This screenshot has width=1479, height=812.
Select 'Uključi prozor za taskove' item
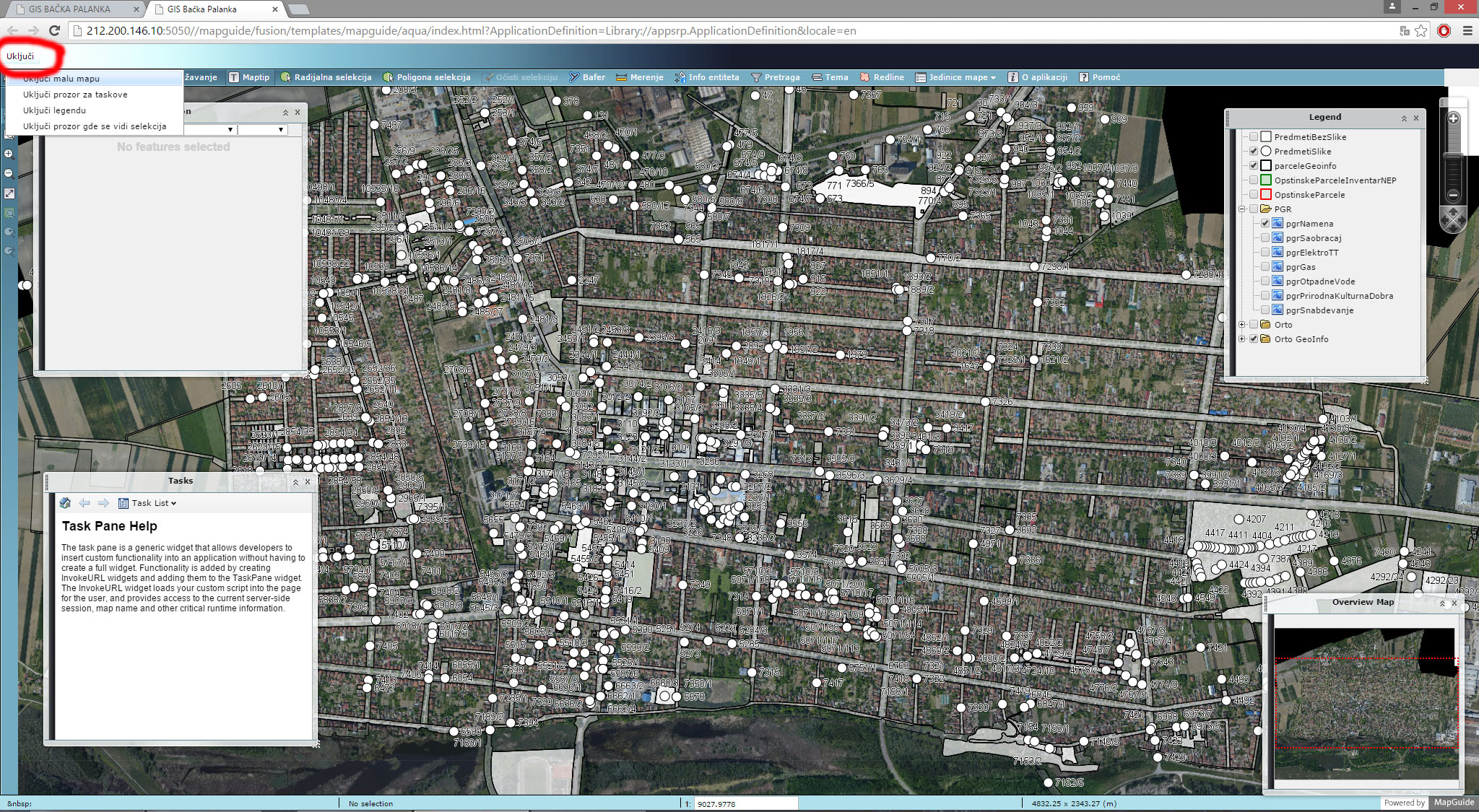75,95
